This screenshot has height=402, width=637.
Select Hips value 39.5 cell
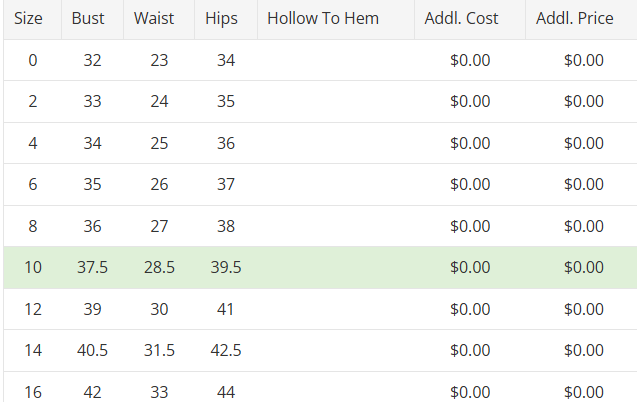(226, 268)
